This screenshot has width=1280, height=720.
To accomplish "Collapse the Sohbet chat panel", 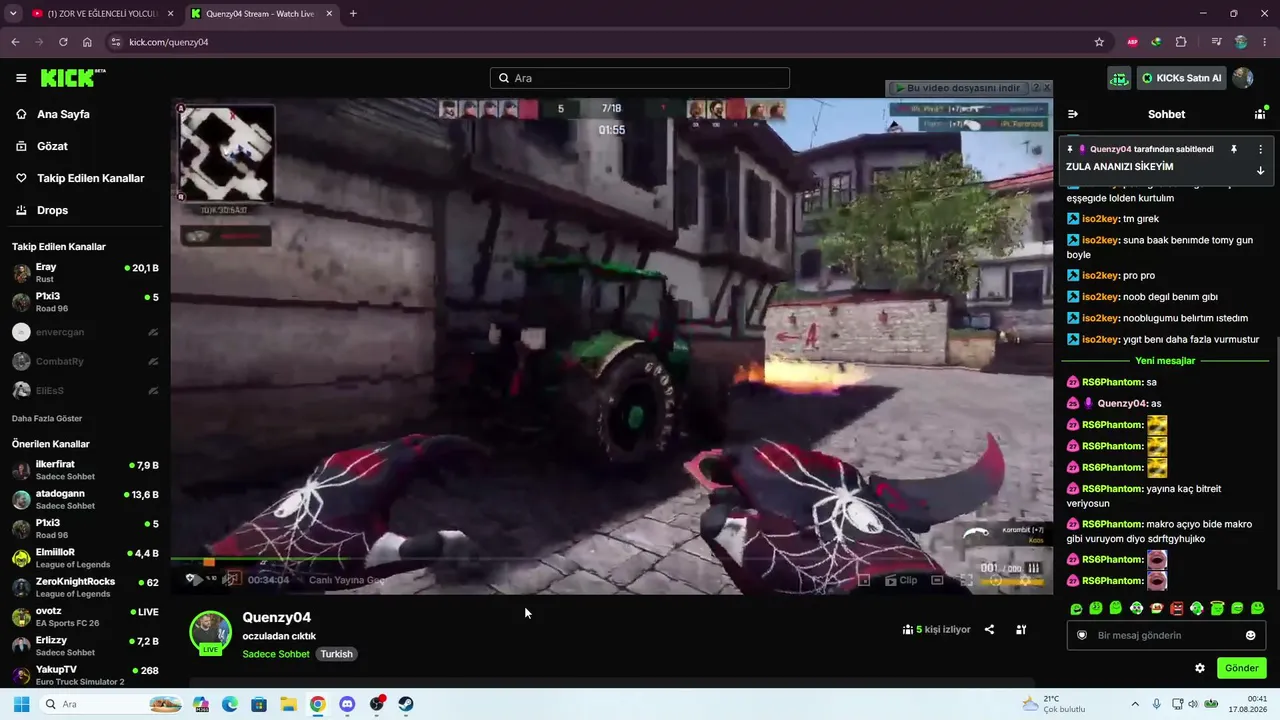I will 1073,114.
